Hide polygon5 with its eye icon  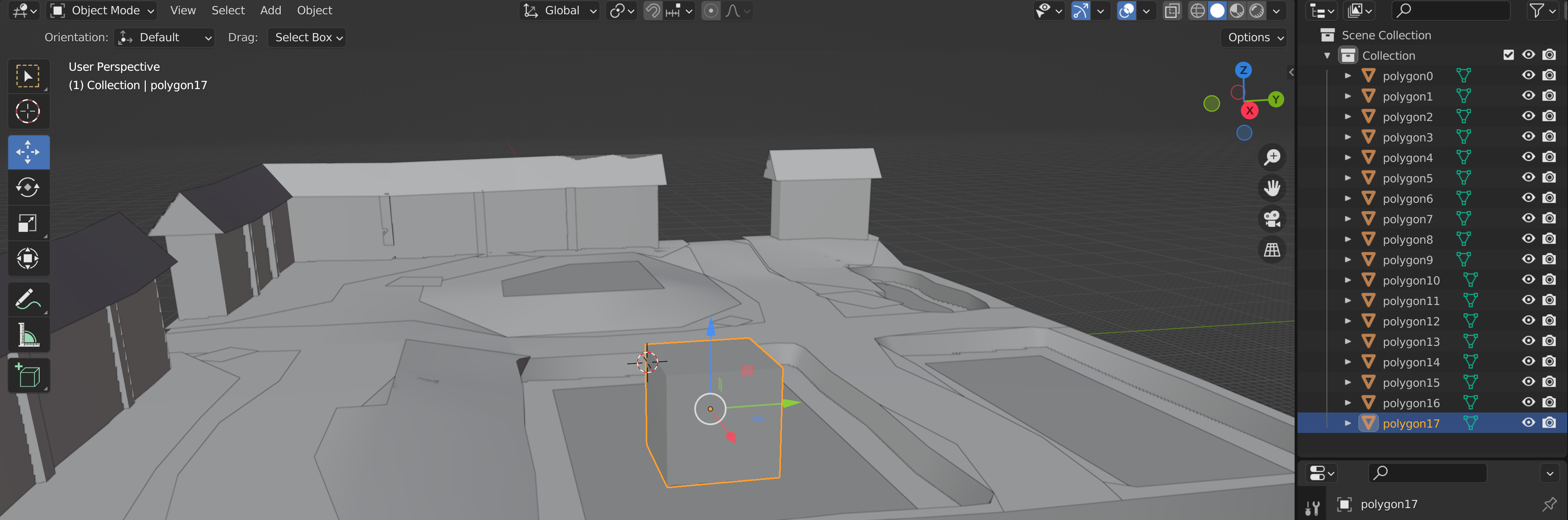[1528, 177]
